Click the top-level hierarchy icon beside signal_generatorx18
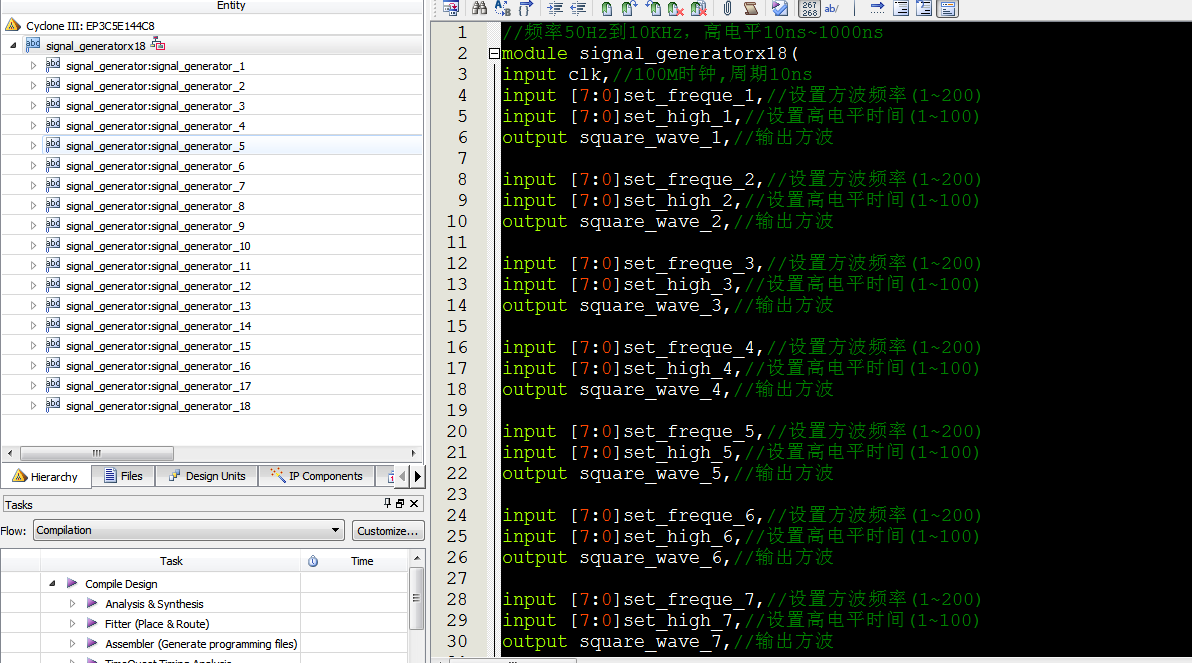 point(158,44)
